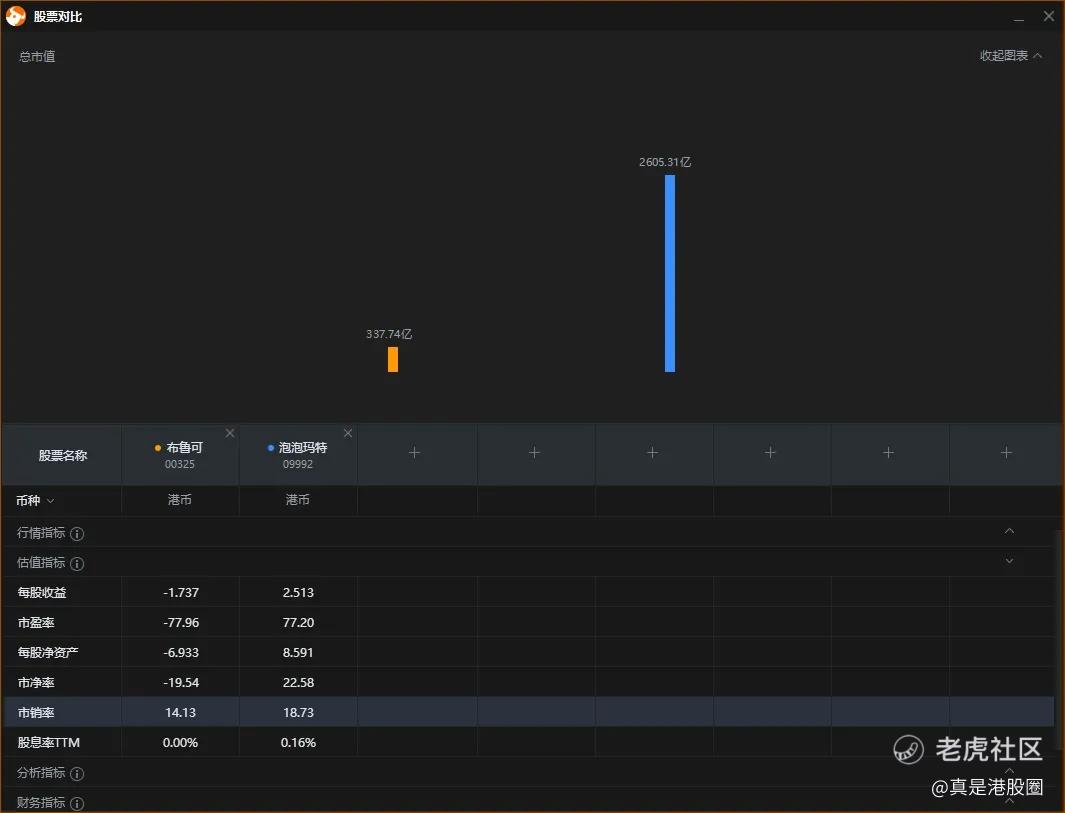Click the info icon beside 估值指标
Screen dimensions: 1065x813
click(77, 564)
